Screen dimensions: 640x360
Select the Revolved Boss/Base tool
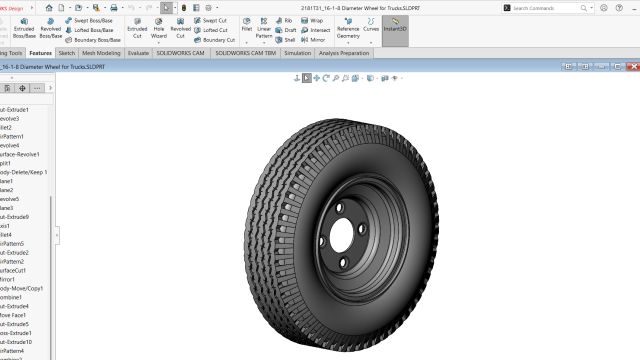[51, 28]
